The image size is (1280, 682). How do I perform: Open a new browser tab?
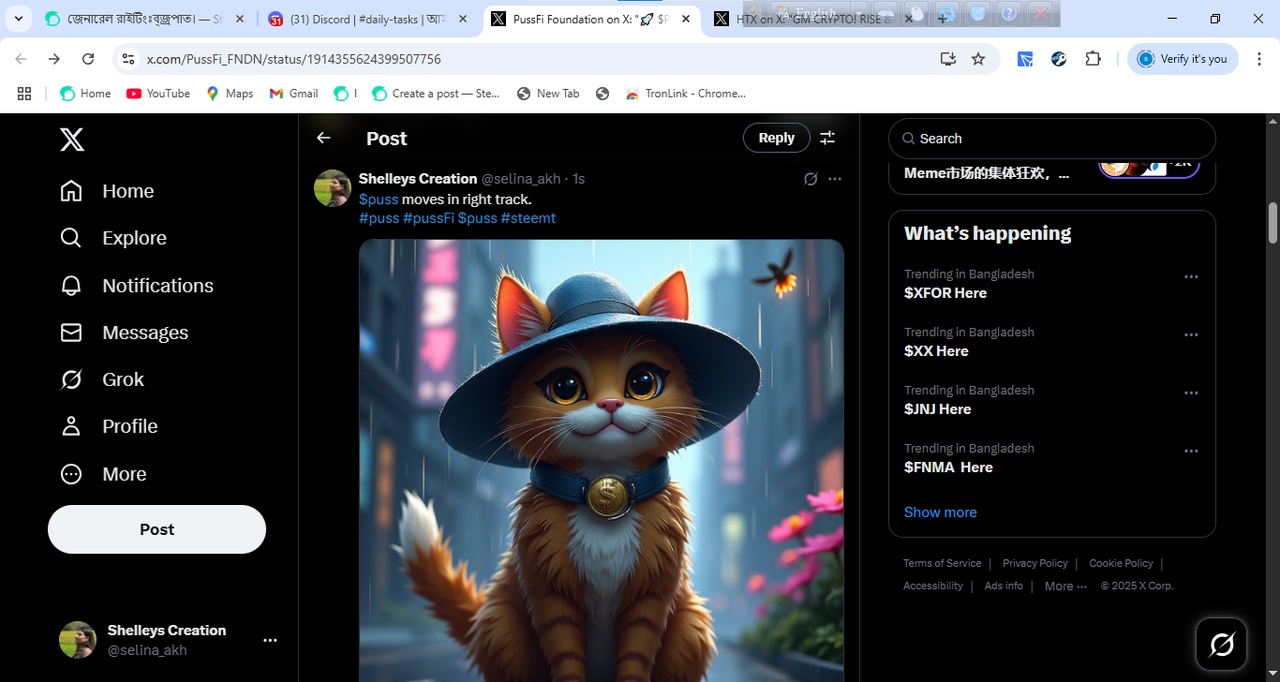point(943,19)
